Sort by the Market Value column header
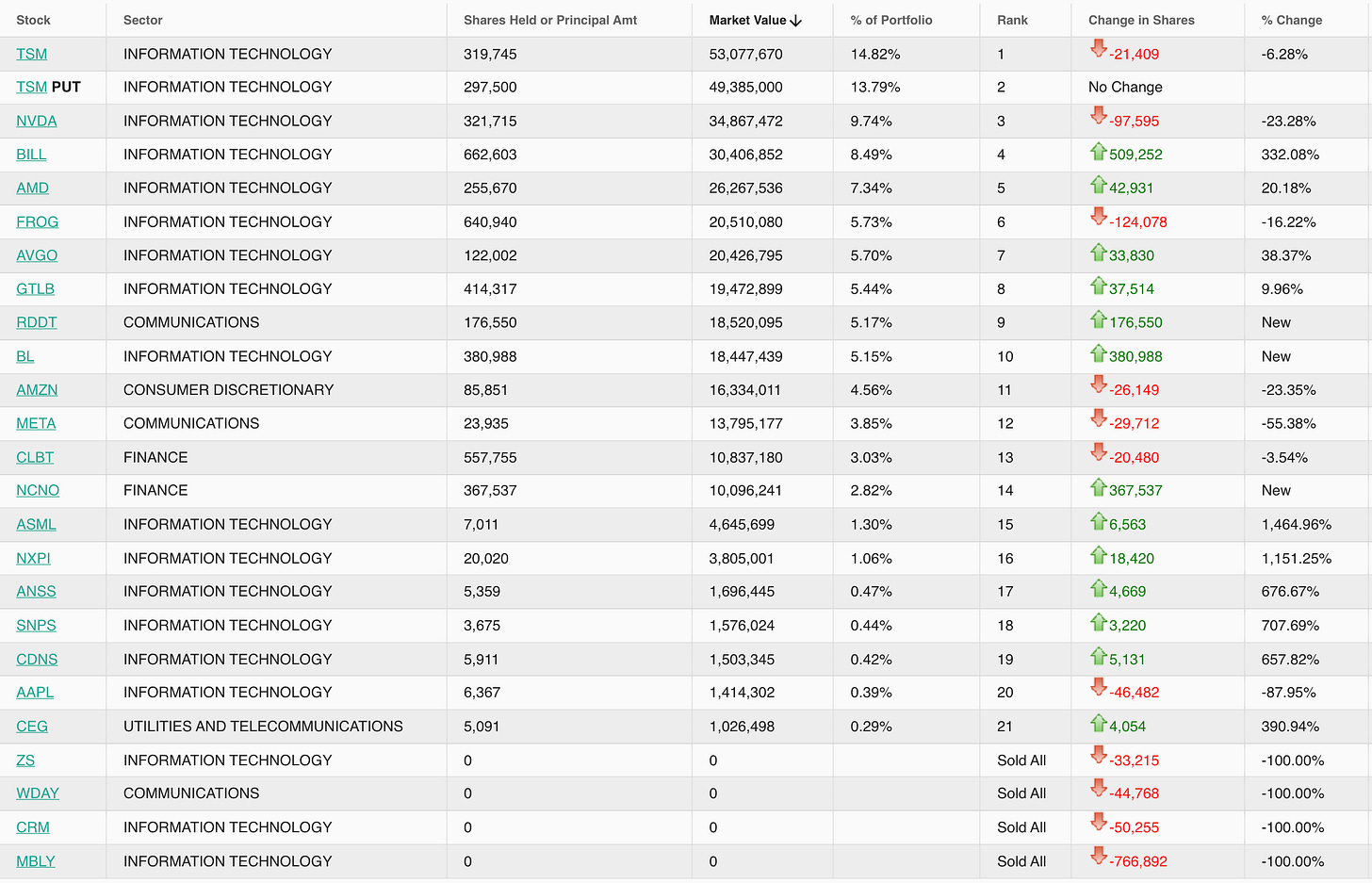1372x883 pixels. (756, 20)
